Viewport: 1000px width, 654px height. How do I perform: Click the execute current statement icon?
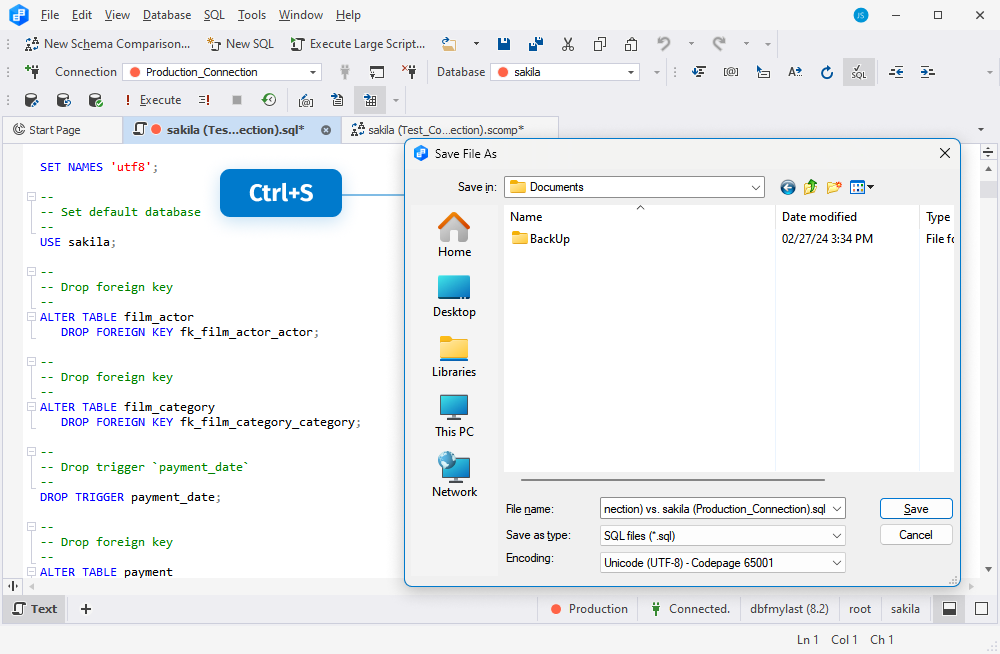click(x=205, y=100)
